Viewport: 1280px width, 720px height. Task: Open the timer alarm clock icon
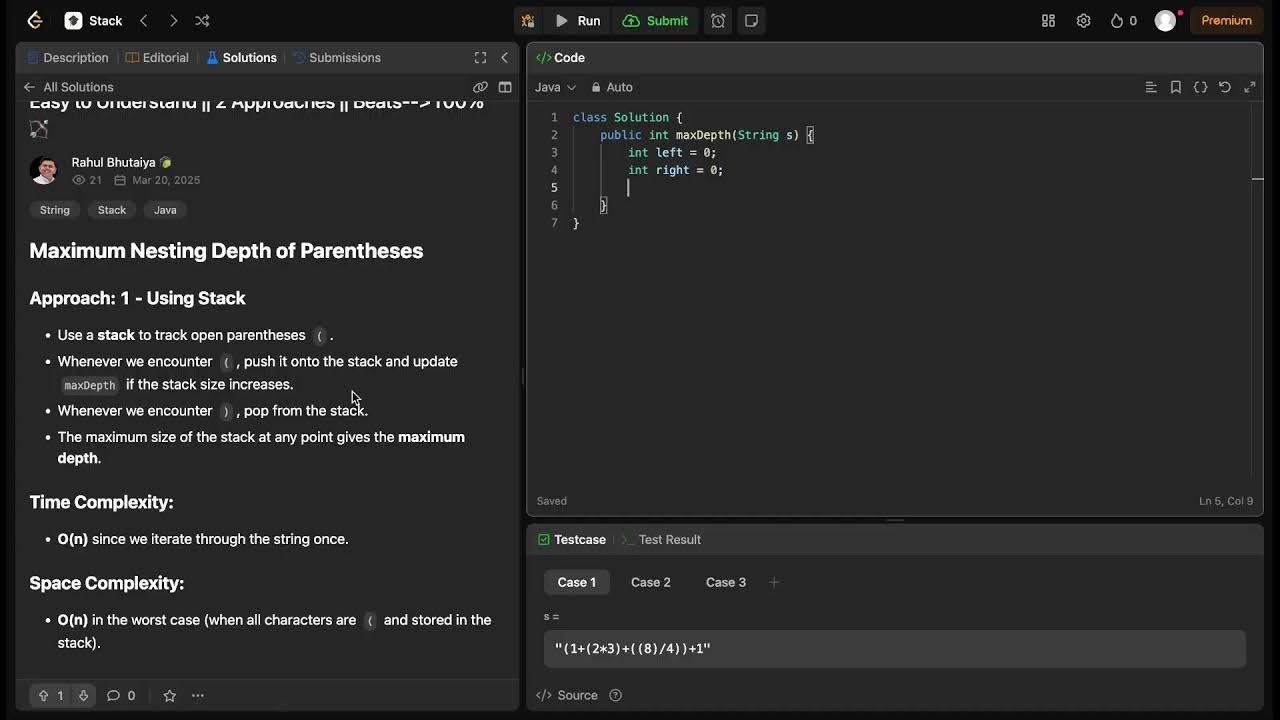pyautogui.click(x=718, y=20)
